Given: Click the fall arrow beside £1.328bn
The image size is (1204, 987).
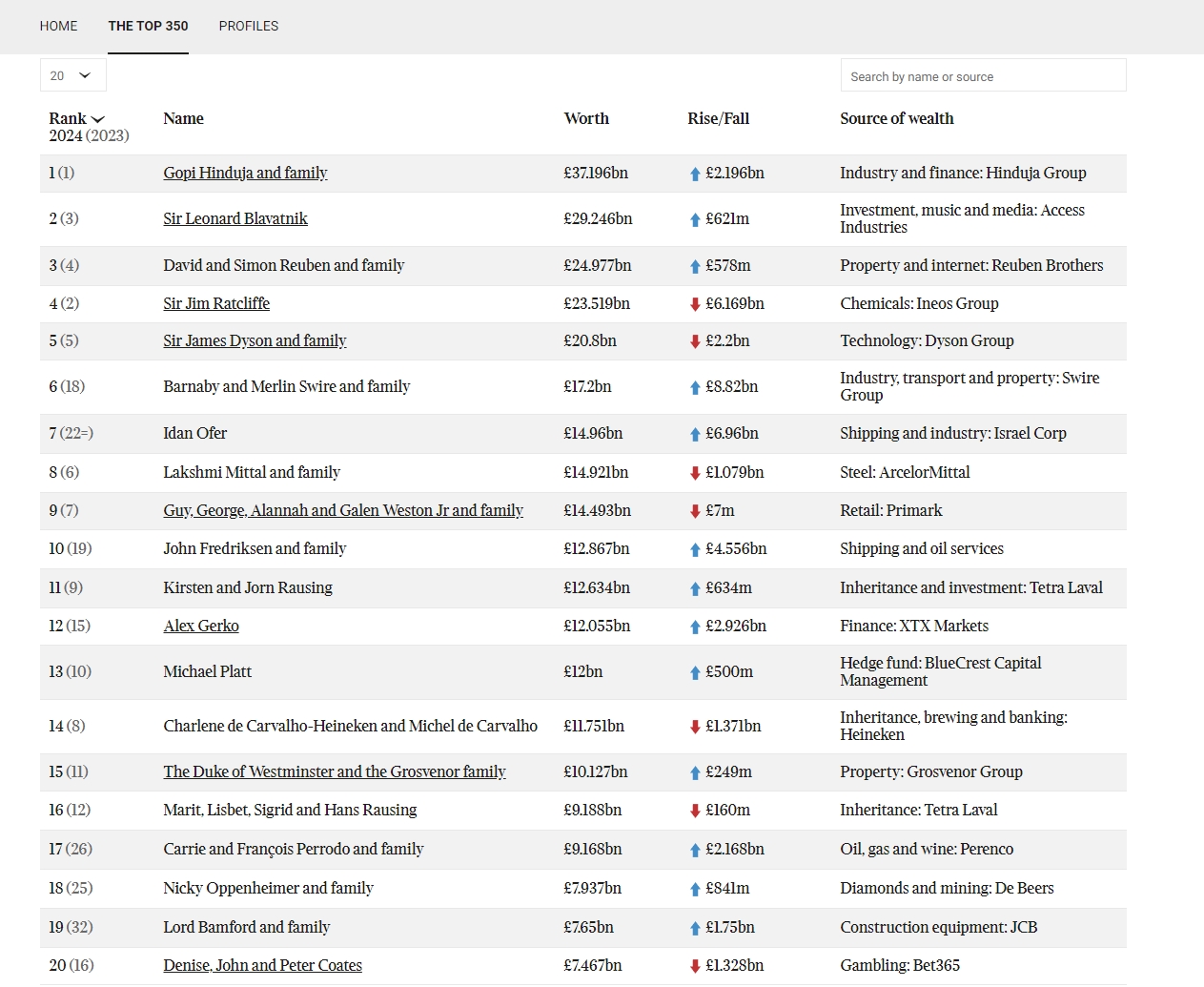Looking at the screenshot, I should pos(695,966).
